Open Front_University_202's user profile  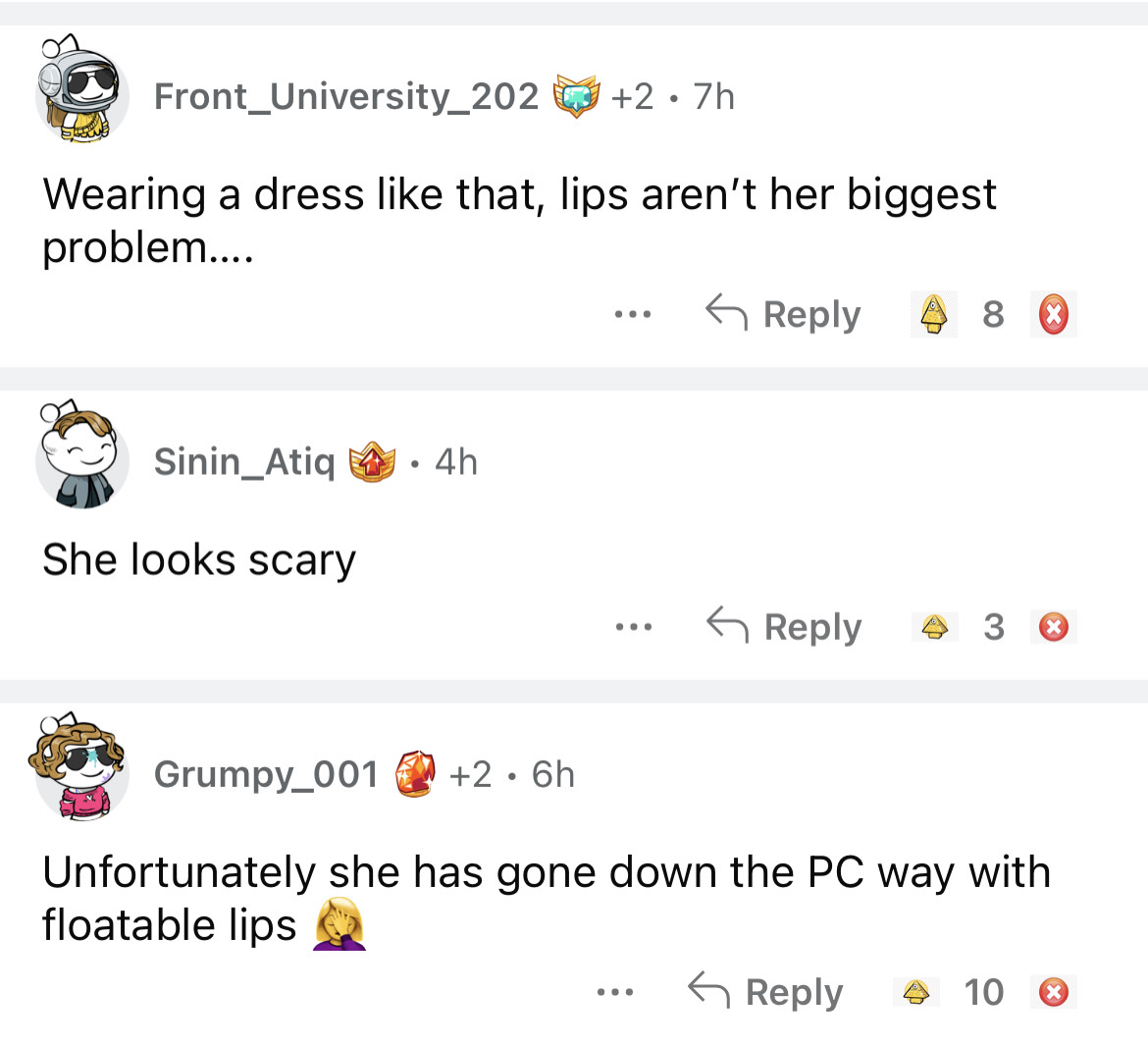tap(346, 96)
